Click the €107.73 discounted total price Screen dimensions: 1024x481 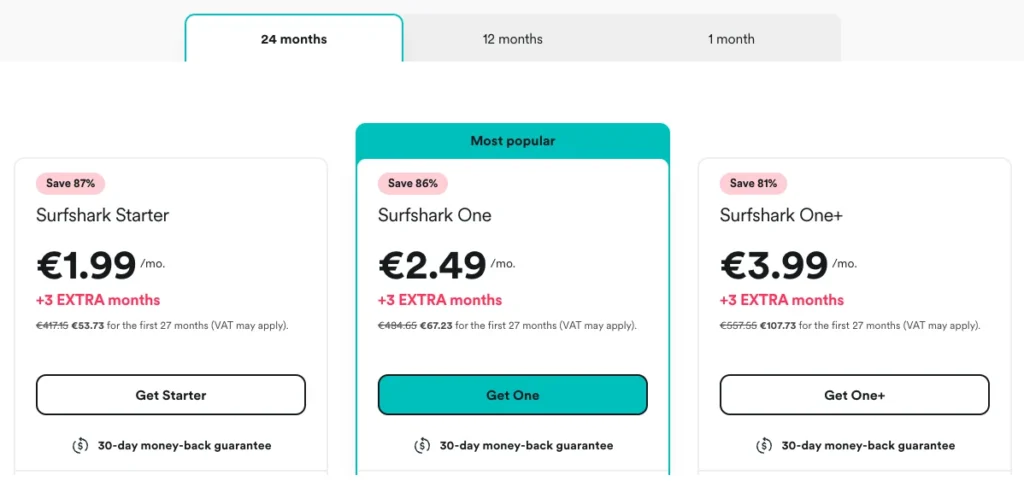coord(778,325)
